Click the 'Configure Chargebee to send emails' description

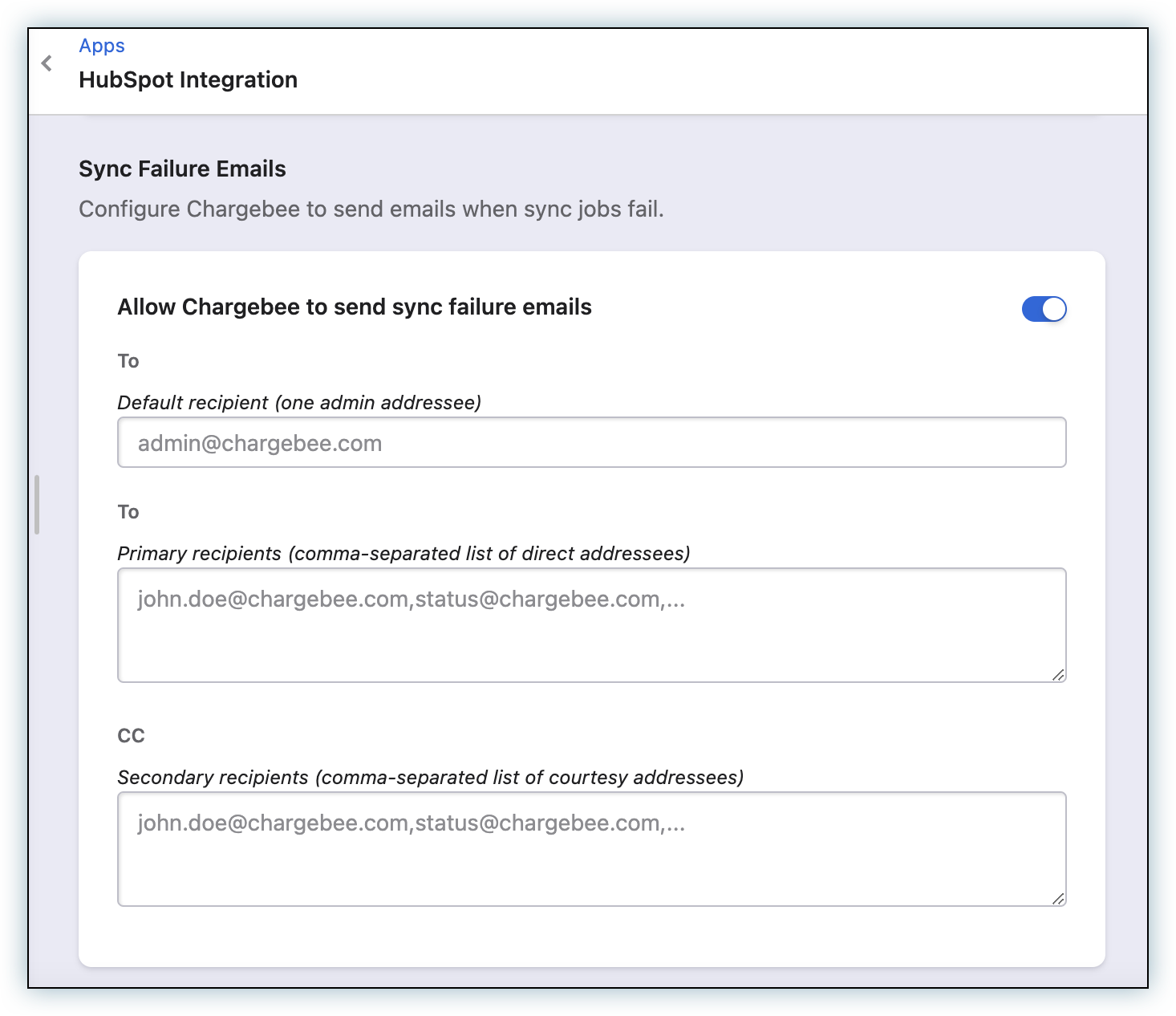coord(371,209)
